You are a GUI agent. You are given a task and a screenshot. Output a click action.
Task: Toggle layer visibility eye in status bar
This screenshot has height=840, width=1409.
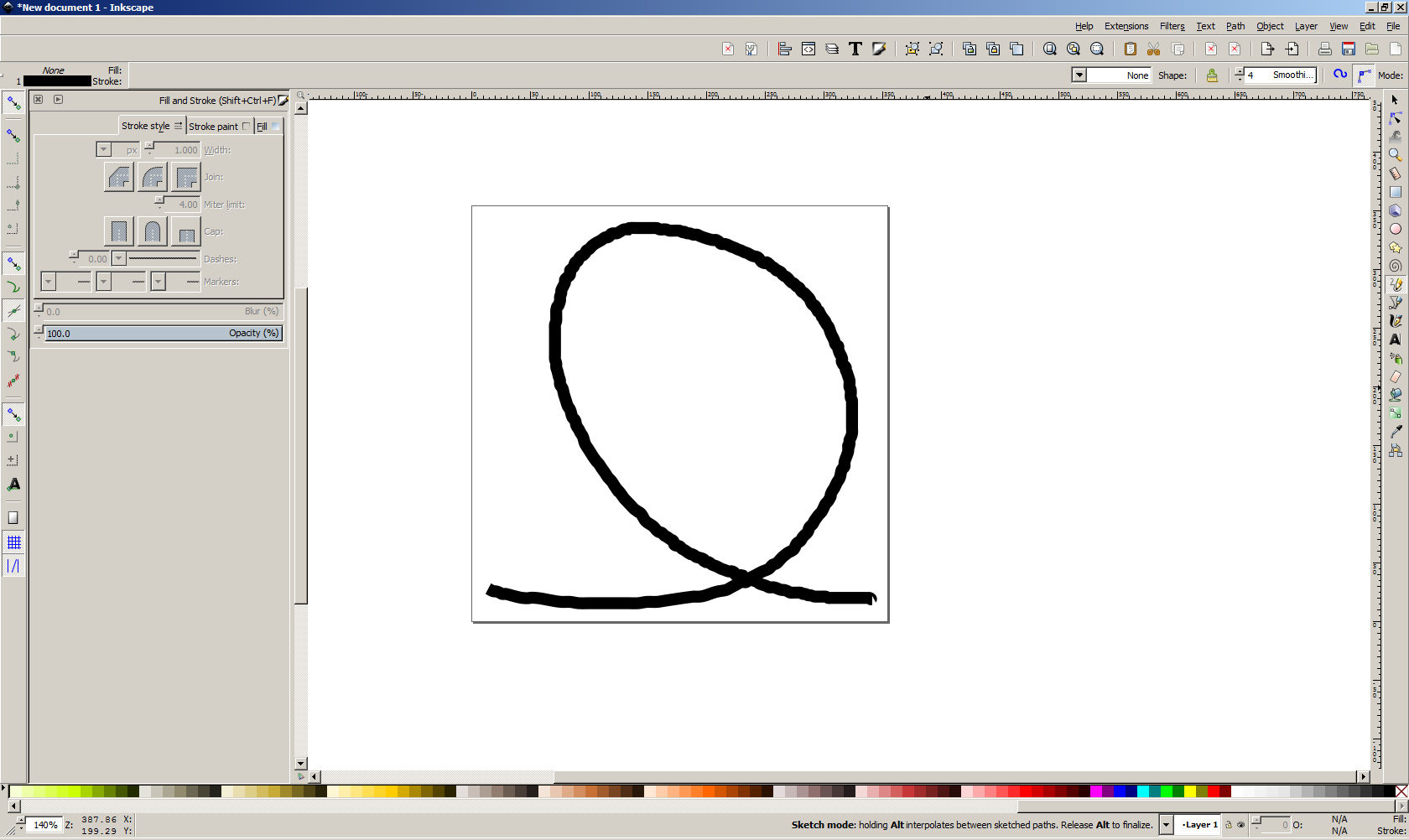1241,825
